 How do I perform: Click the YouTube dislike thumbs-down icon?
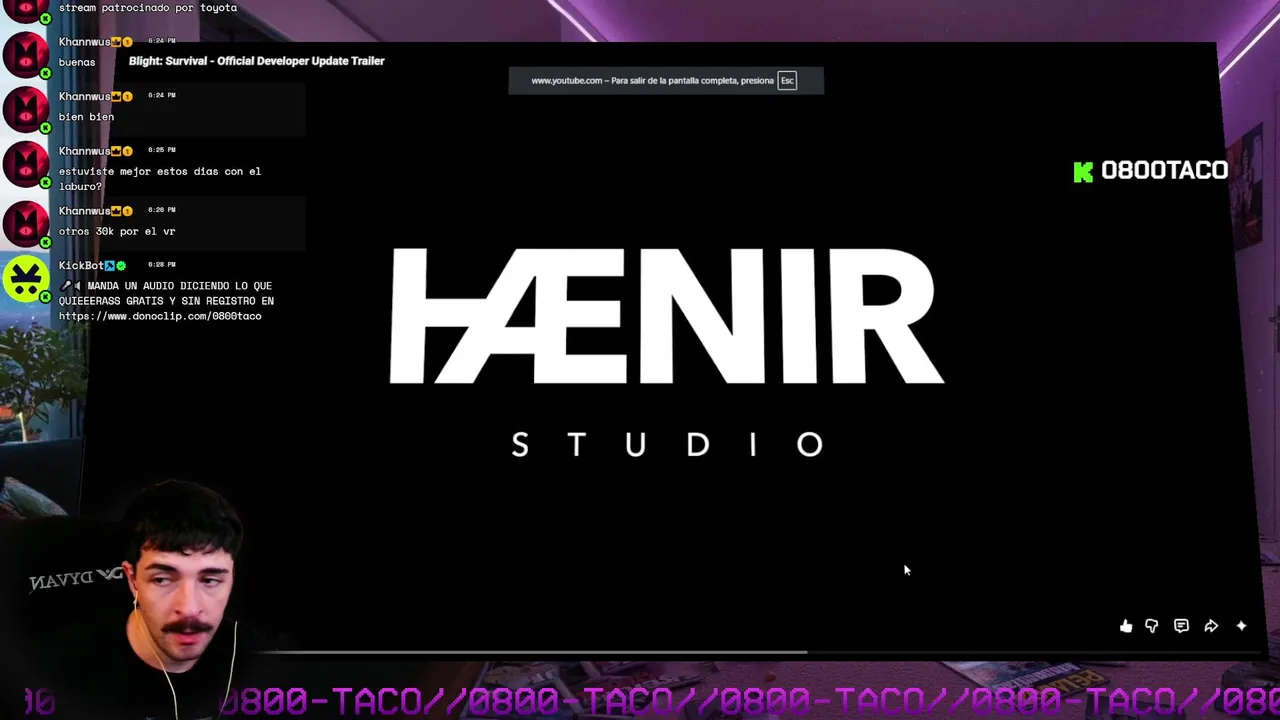pos(1152,626)
